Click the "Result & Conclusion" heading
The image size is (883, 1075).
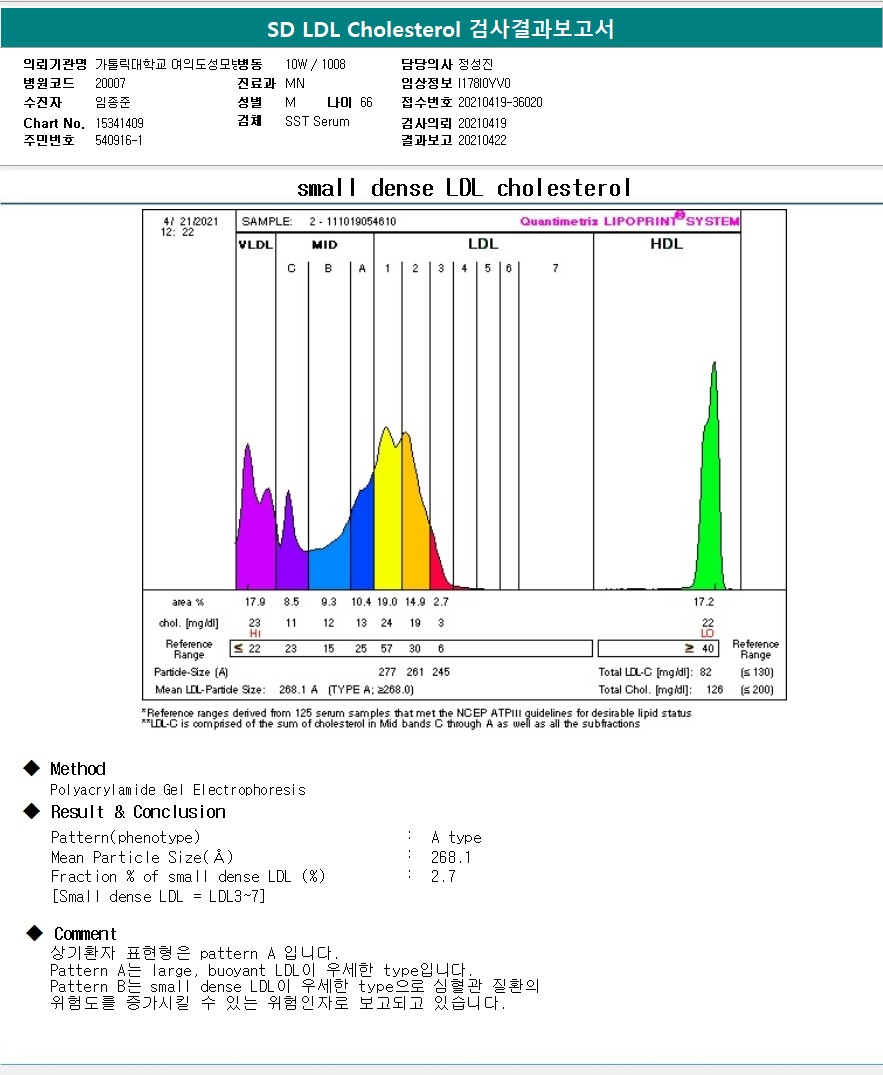[138, 812]
